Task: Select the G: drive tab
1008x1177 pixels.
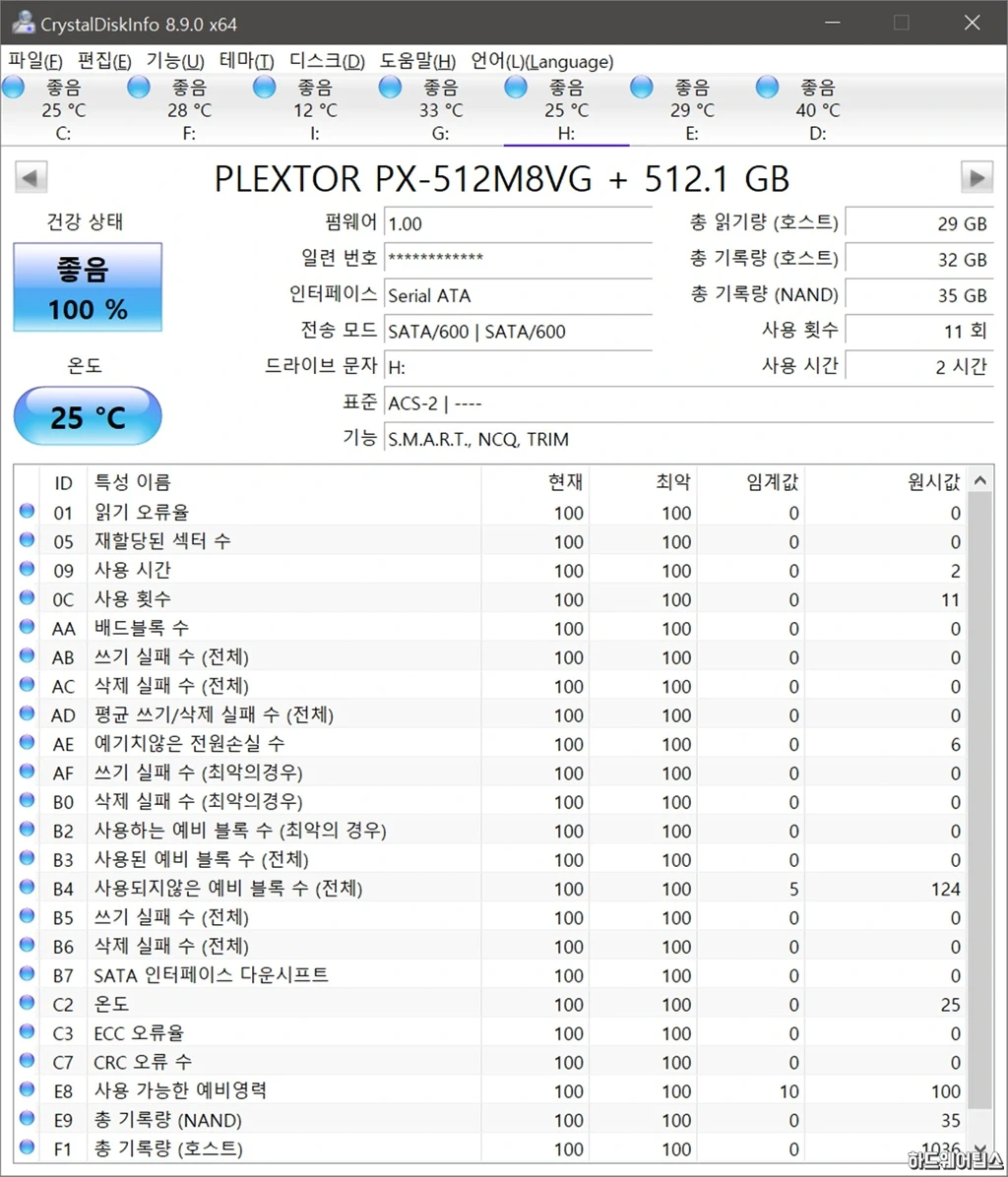Action: click(441, 109)
